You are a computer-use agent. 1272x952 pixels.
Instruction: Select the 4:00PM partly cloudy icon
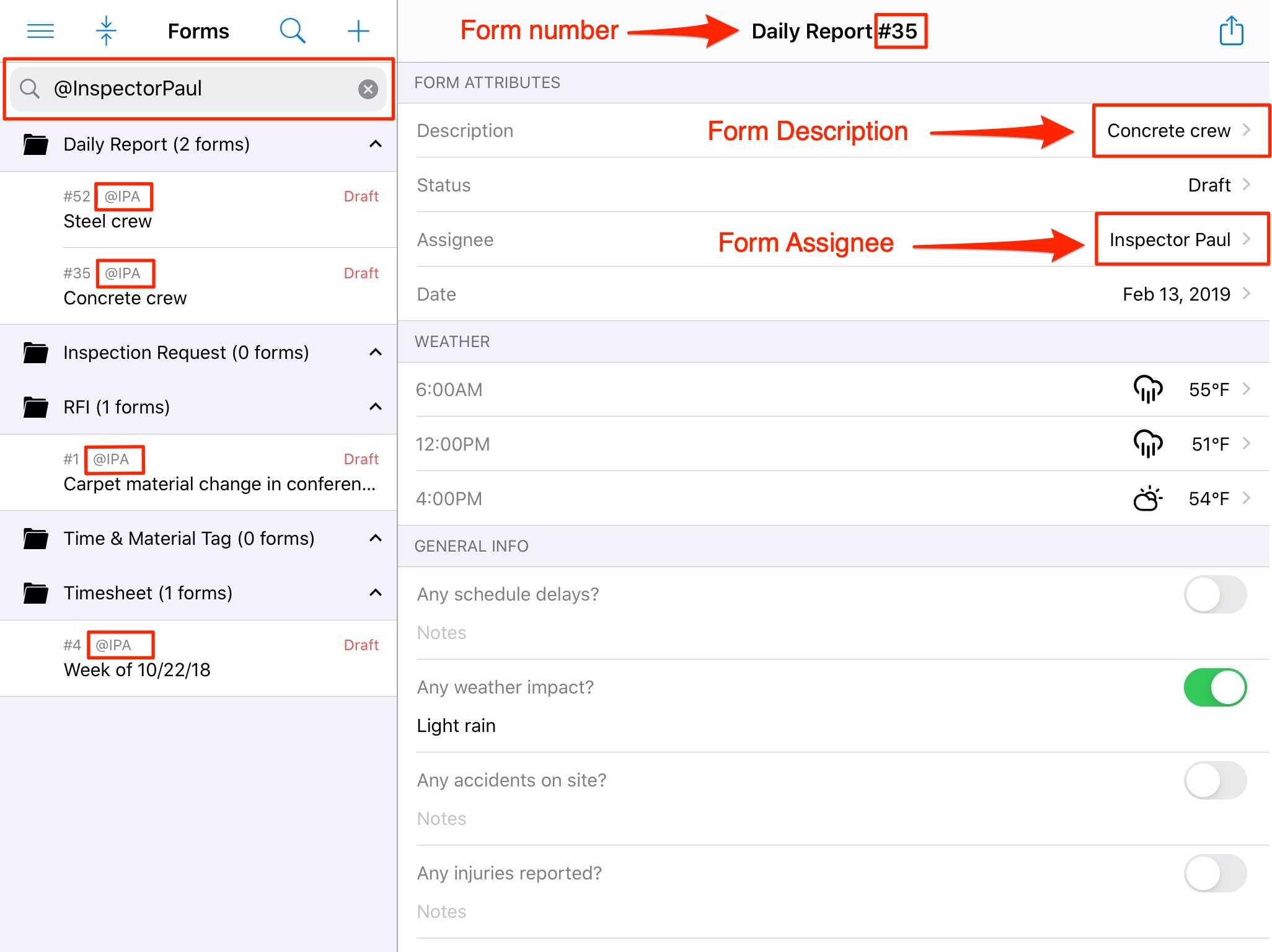pos(1147,498)
